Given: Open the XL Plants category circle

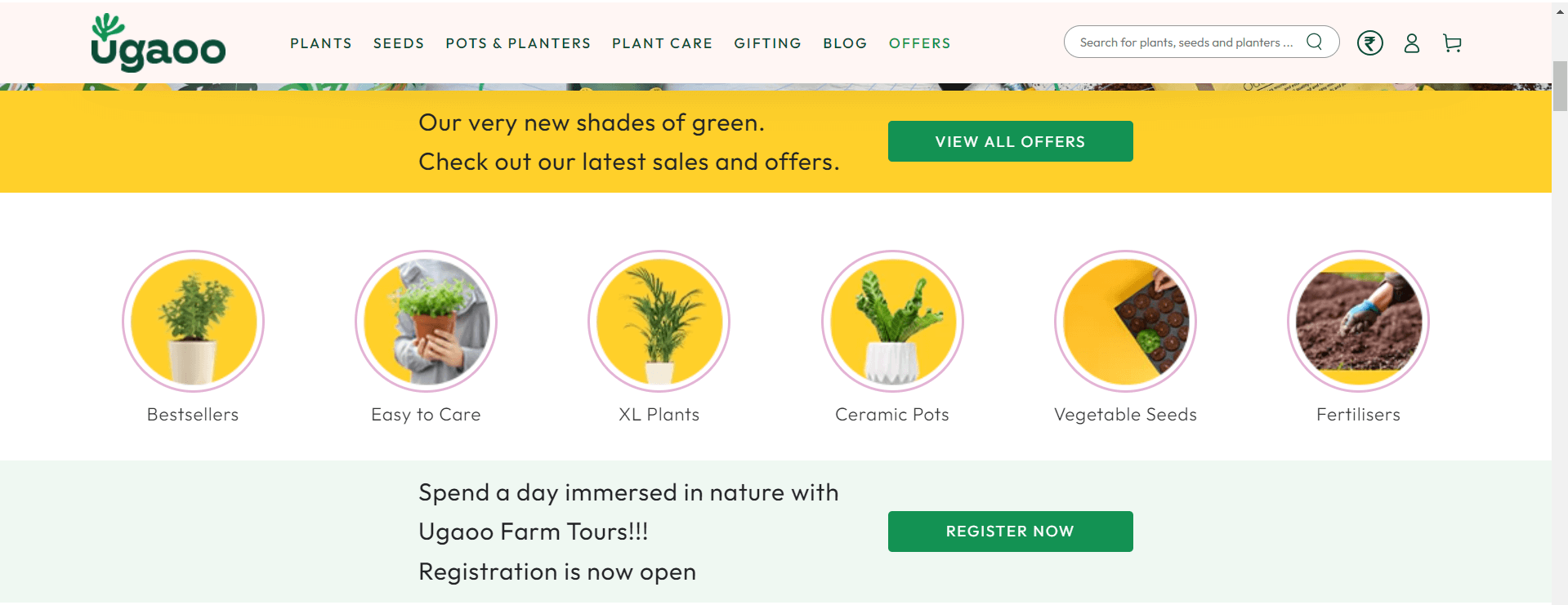Looking at the screenshot, I should (x=659, y=321).
